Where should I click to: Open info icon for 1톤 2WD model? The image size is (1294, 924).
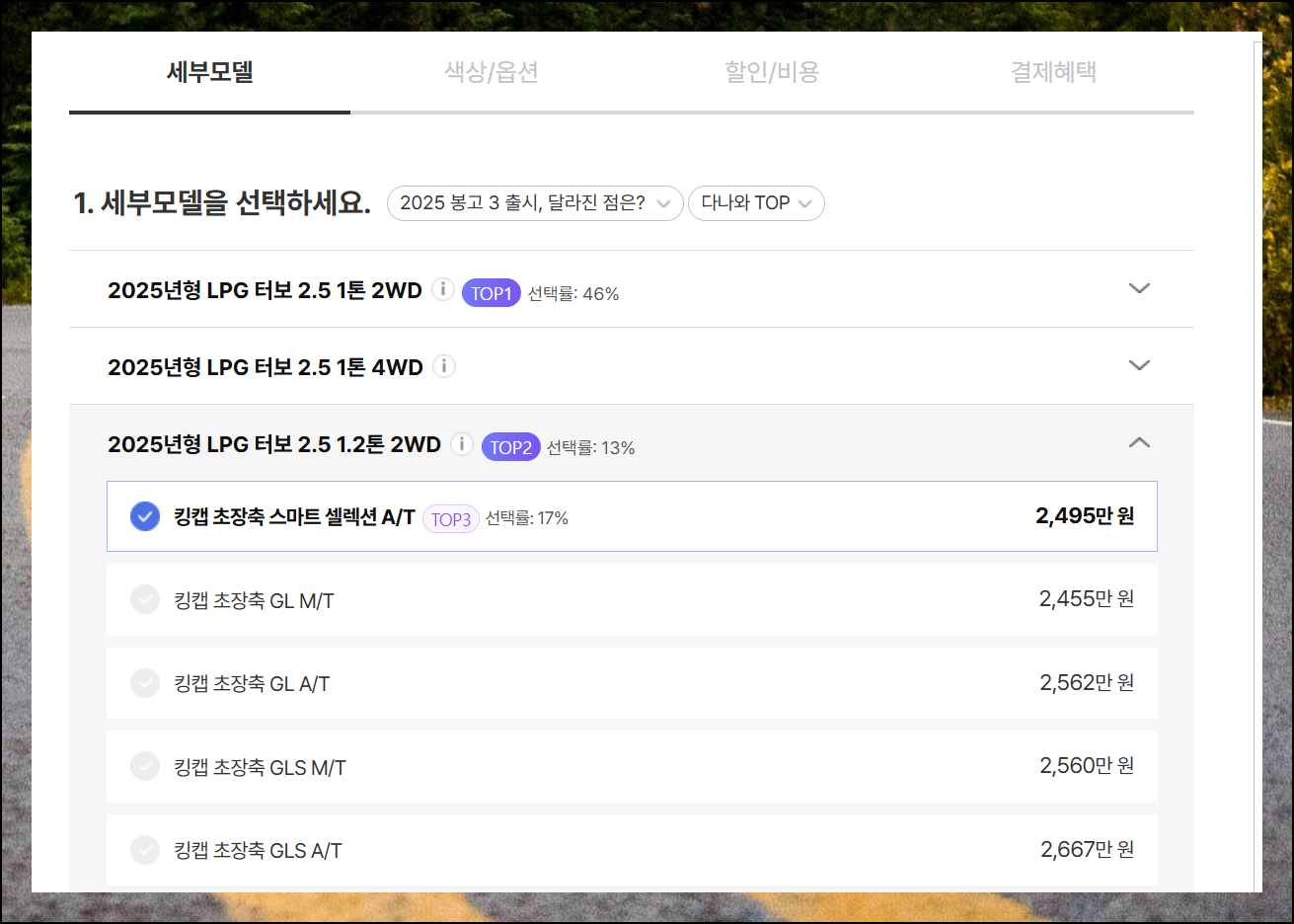[x=443, y=289]
